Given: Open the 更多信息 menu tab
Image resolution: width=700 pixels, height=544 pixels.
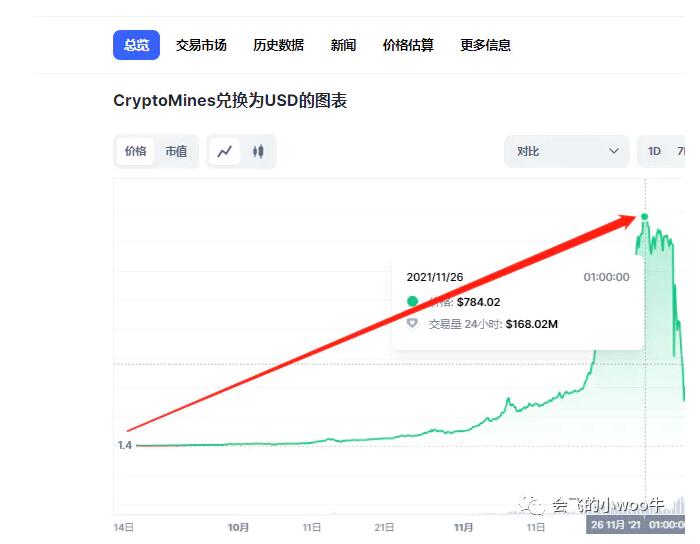Looking at the screenshot, I should (x=485, y=45).
